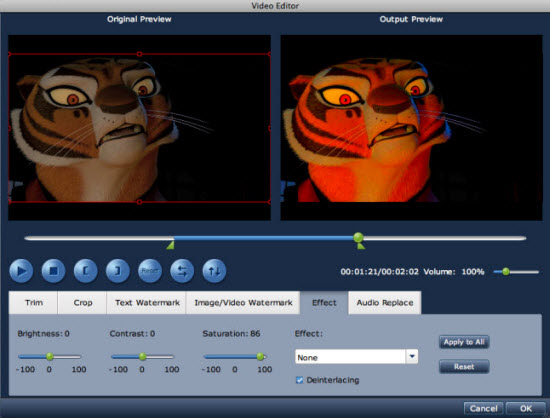Click the Cancel button
Screen dimensions: 550x418
coord(483,409)
